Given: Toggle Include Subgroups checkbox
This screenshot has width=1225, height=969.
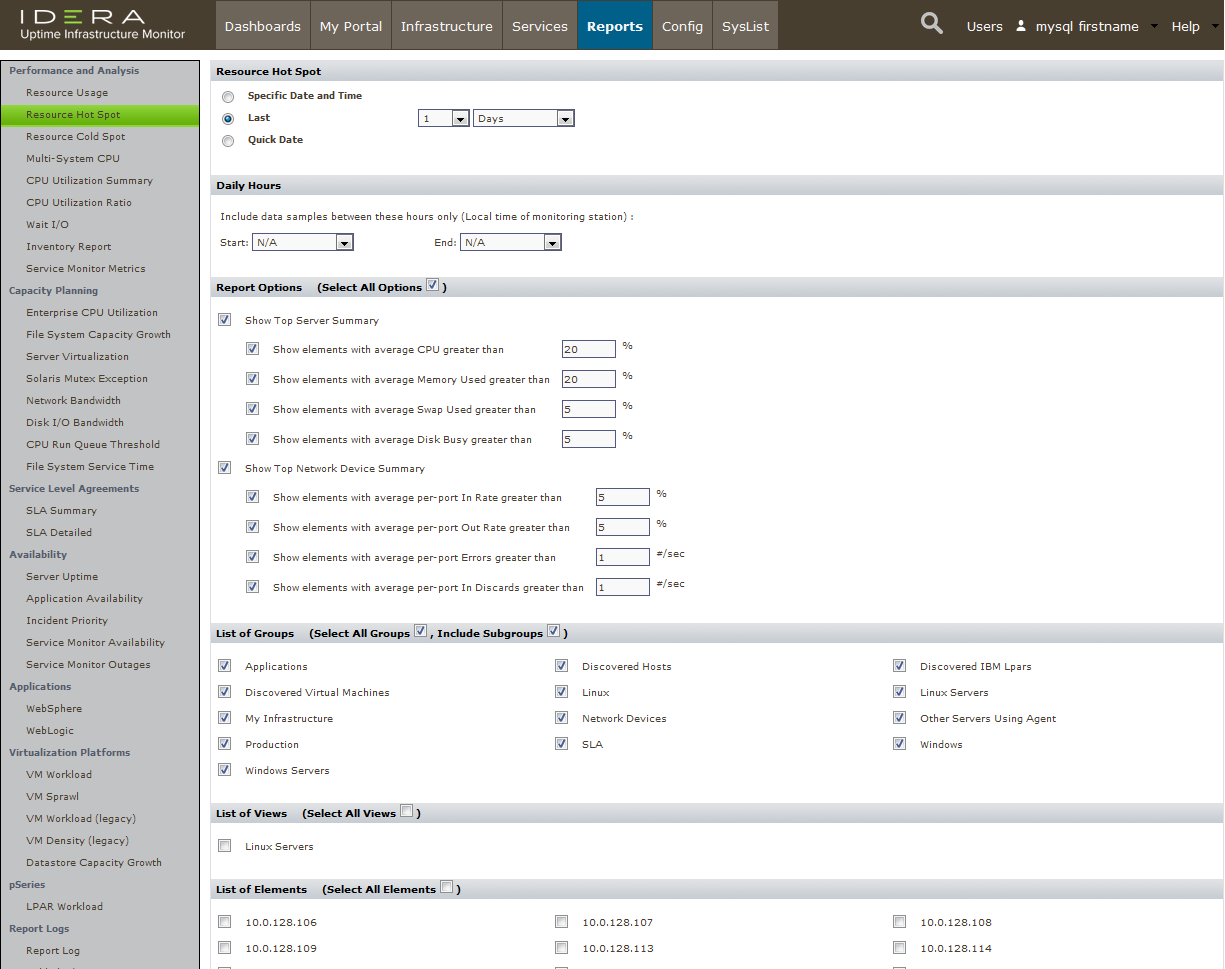Looking at the screenshot, I should 553,632.
